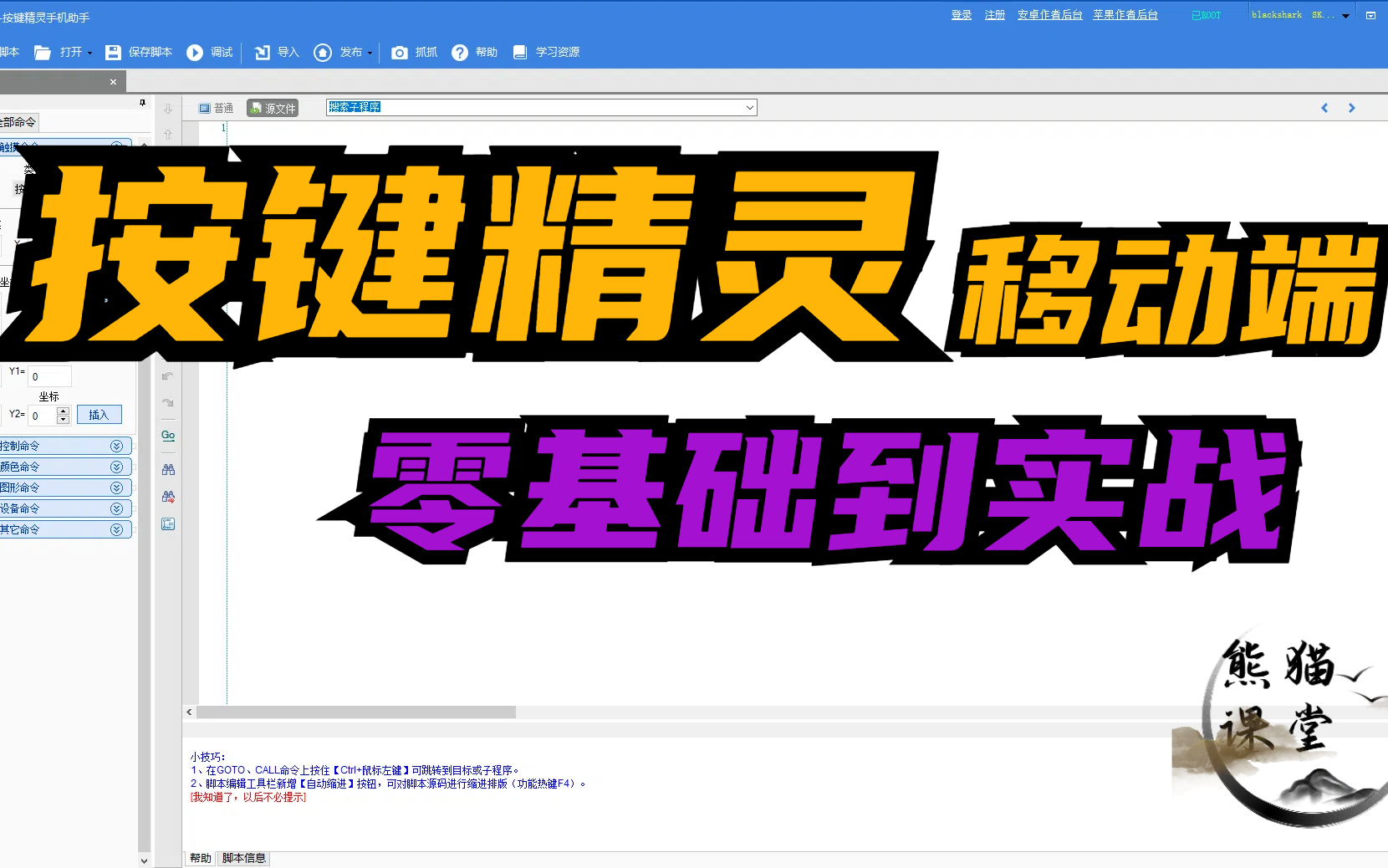Close the open script tab with X
The image size is (1388, 868).
pyautogui.click(x=113, y=82)
